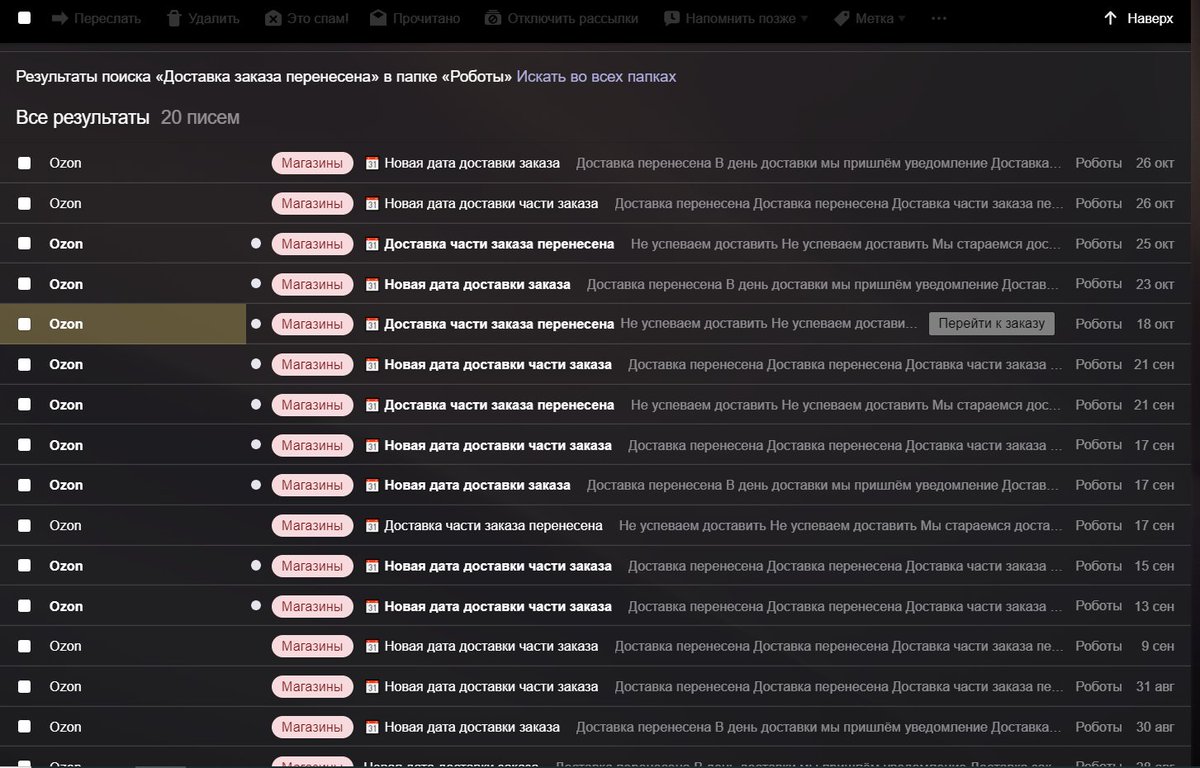The height and width of the screenshot is (768, 1200).
Task: Open the Метка label dropdown
Action: click(x=869, y=18)
